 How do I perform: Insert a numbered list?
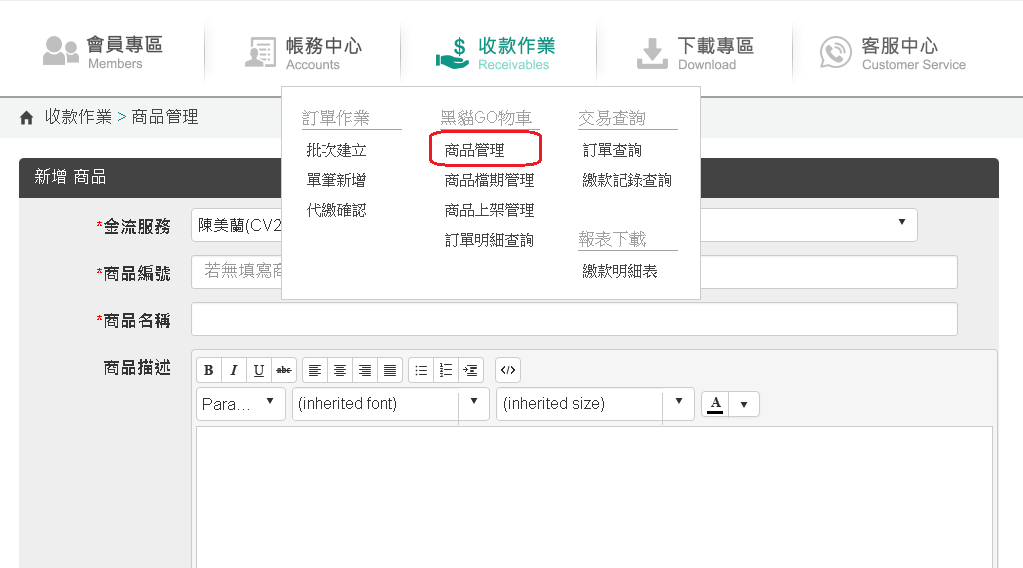click(446, 370)
